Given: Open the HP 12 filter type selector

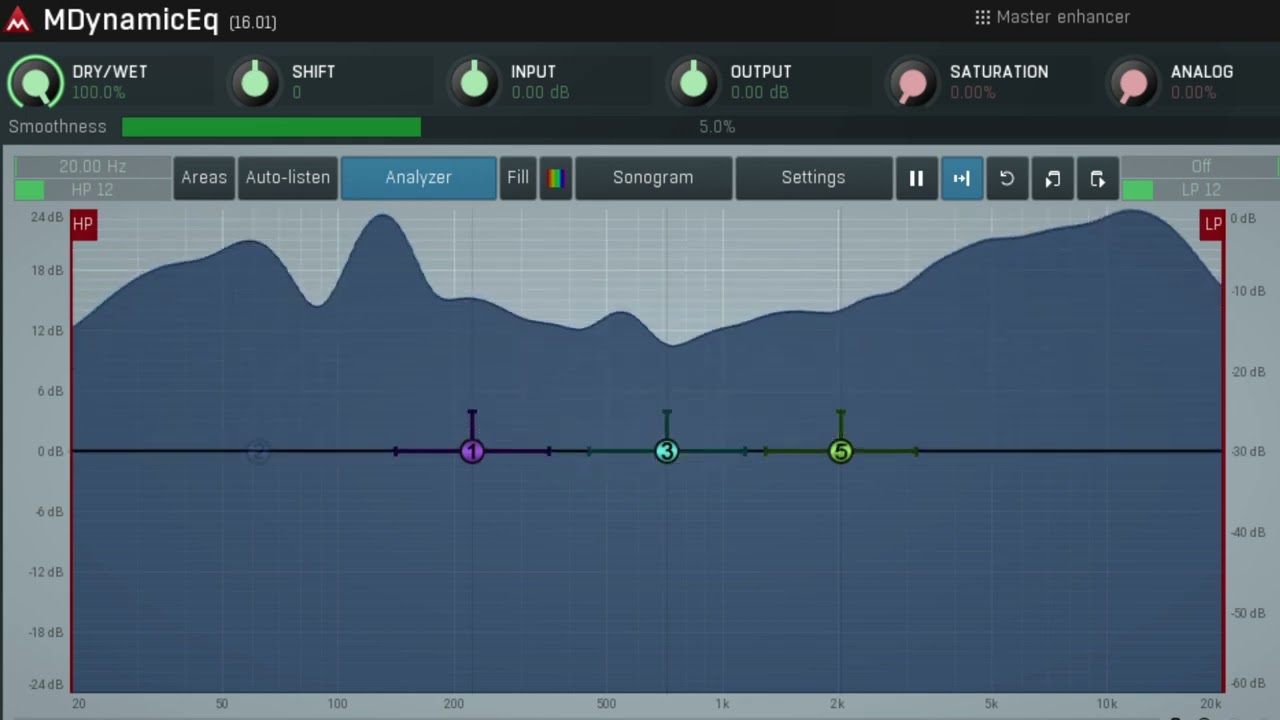Looking at the screenshot, I should (92, 190).
